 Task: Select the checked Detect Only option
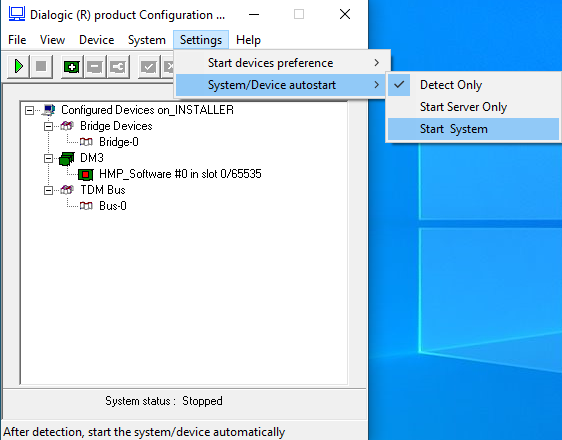pos(473,85)
